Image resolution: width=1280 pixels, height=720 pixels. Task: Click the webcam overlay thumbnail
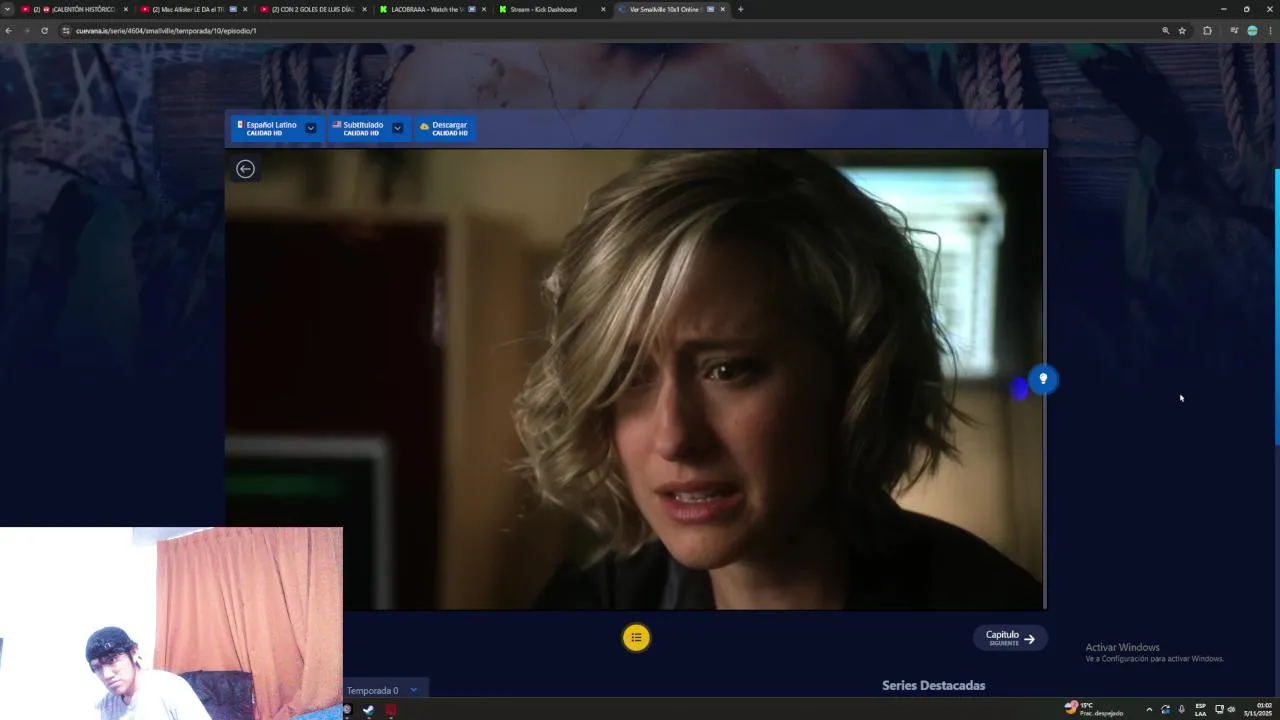(x=171, y=623)
